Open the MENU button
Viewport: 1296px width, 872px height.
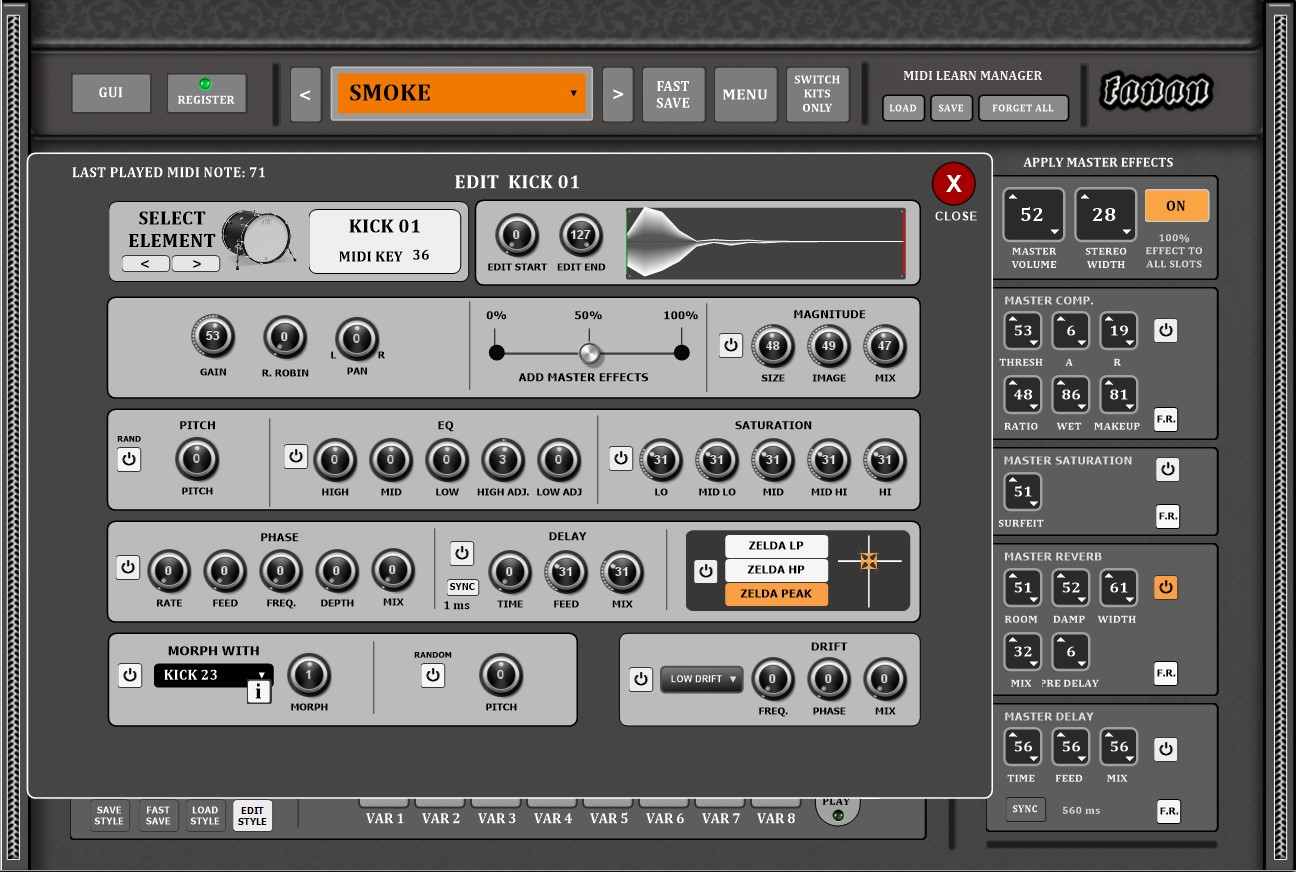click(745, 95)
